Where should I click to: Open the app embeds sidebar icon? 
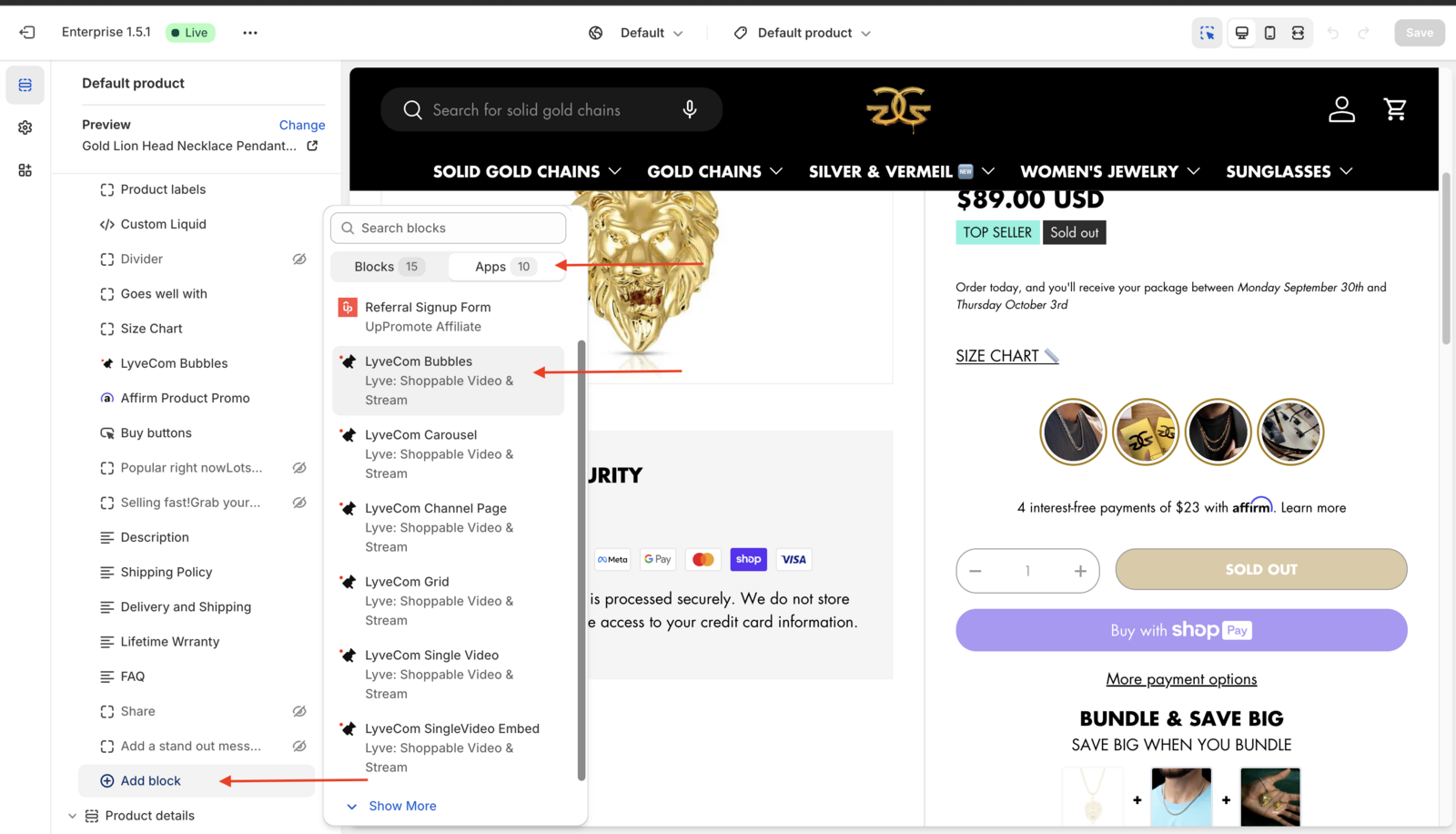coord(25,170)
